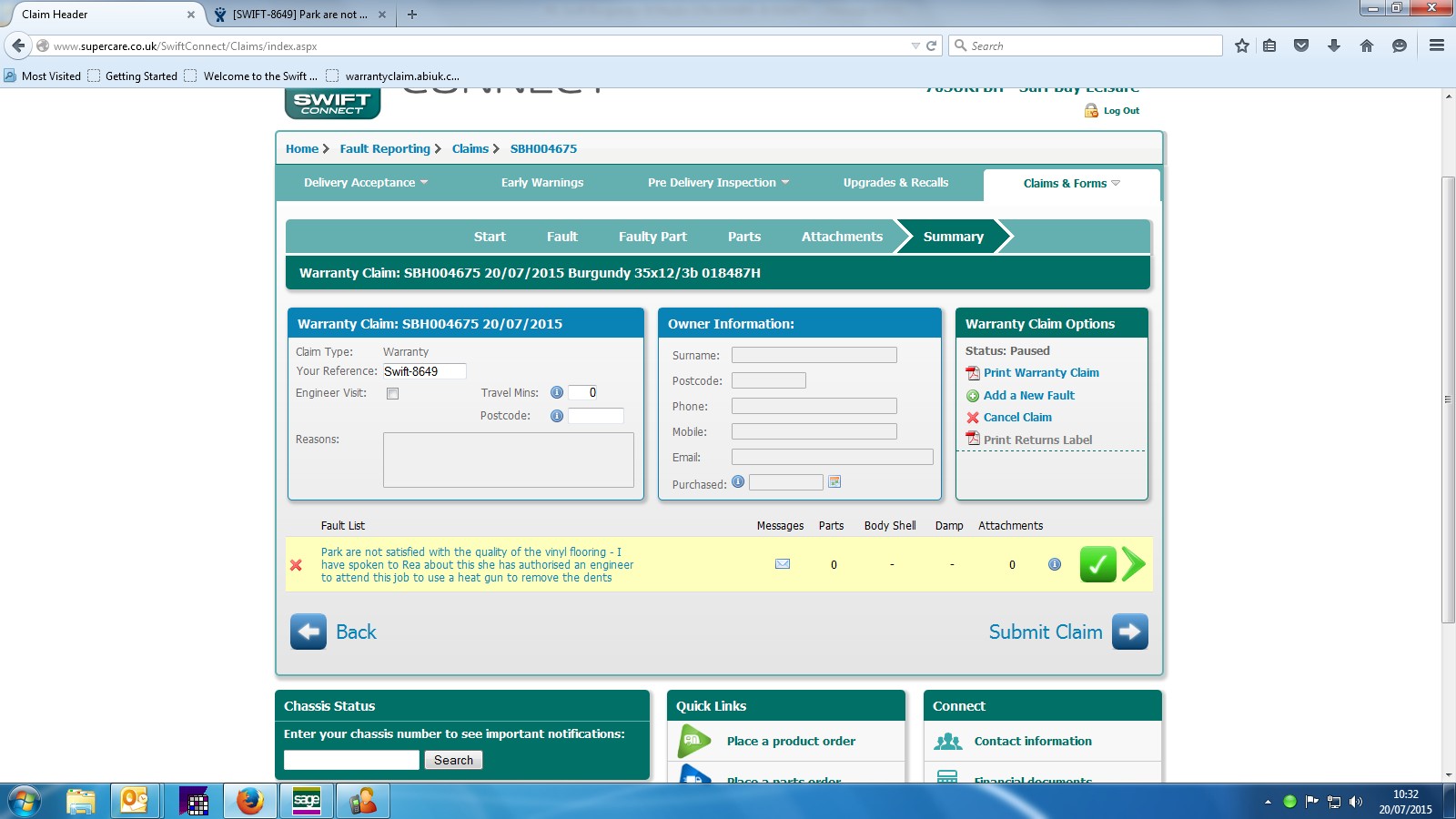Click the green checkmark on fault row
The width and height of the screenshot is (1456, 819).
click(1097, 564)
